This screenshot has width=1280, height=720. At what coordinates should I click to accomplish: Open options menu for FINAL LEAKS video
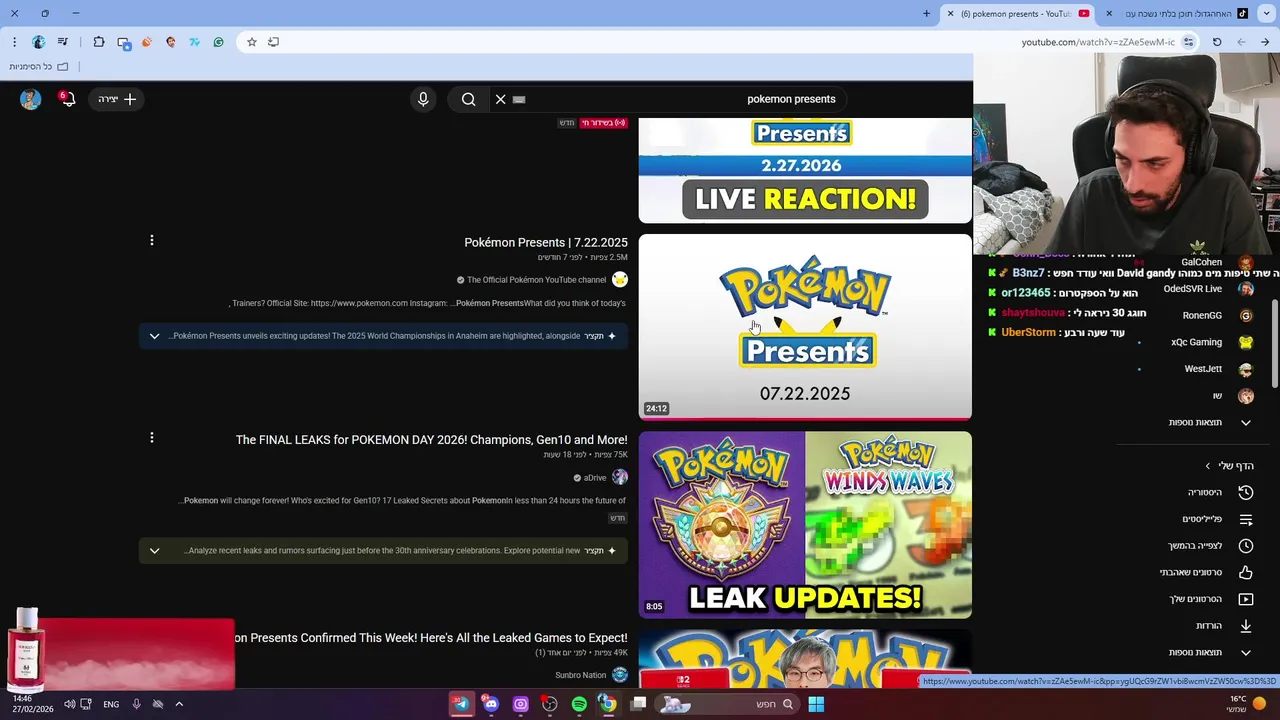pyautogui.click(x=152, y=437)
